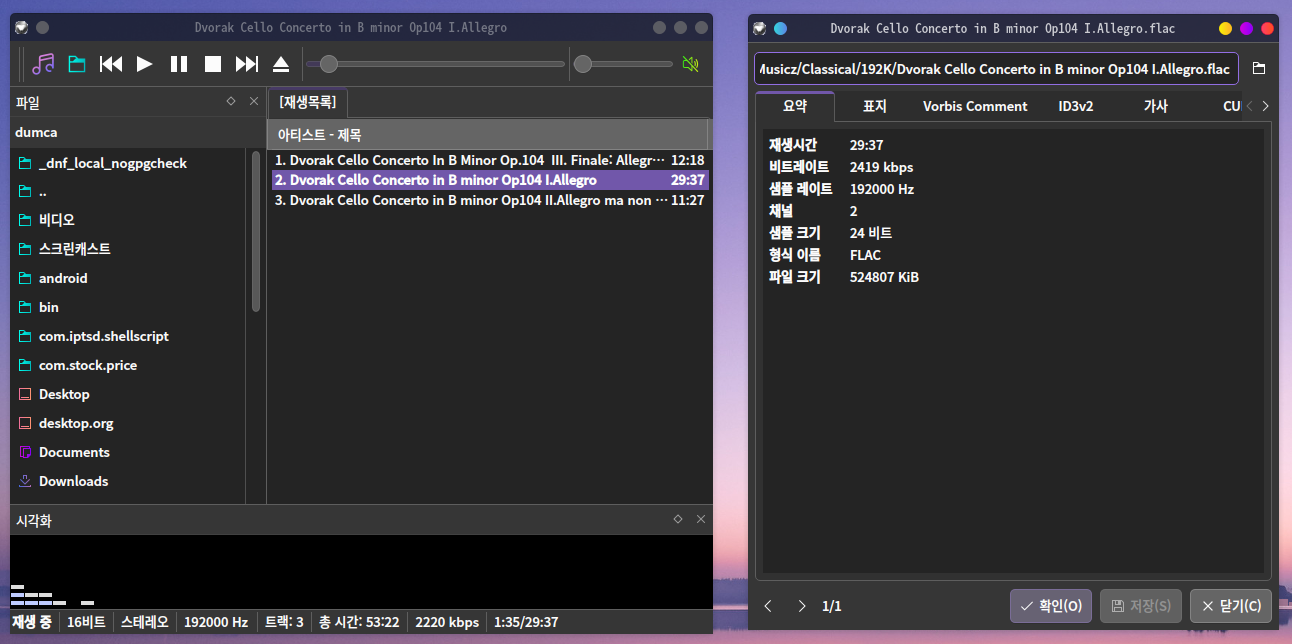The height and width of the screenshot is (644, 1292).
Task: Open the 스크린캐스트 folder
Action: (74, 249)
